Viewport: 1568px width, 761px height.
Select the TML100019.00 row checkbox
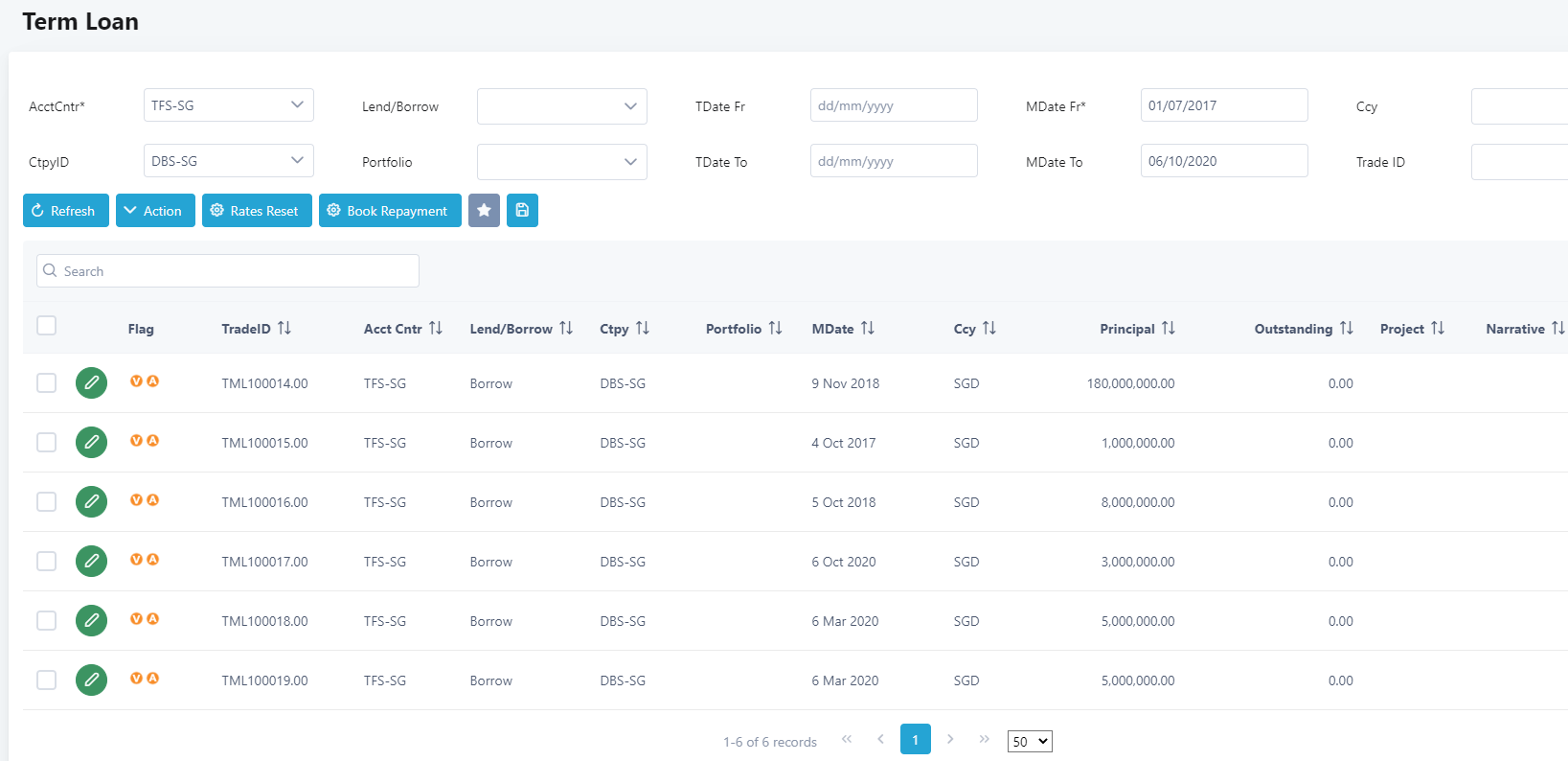click(46, 680)
